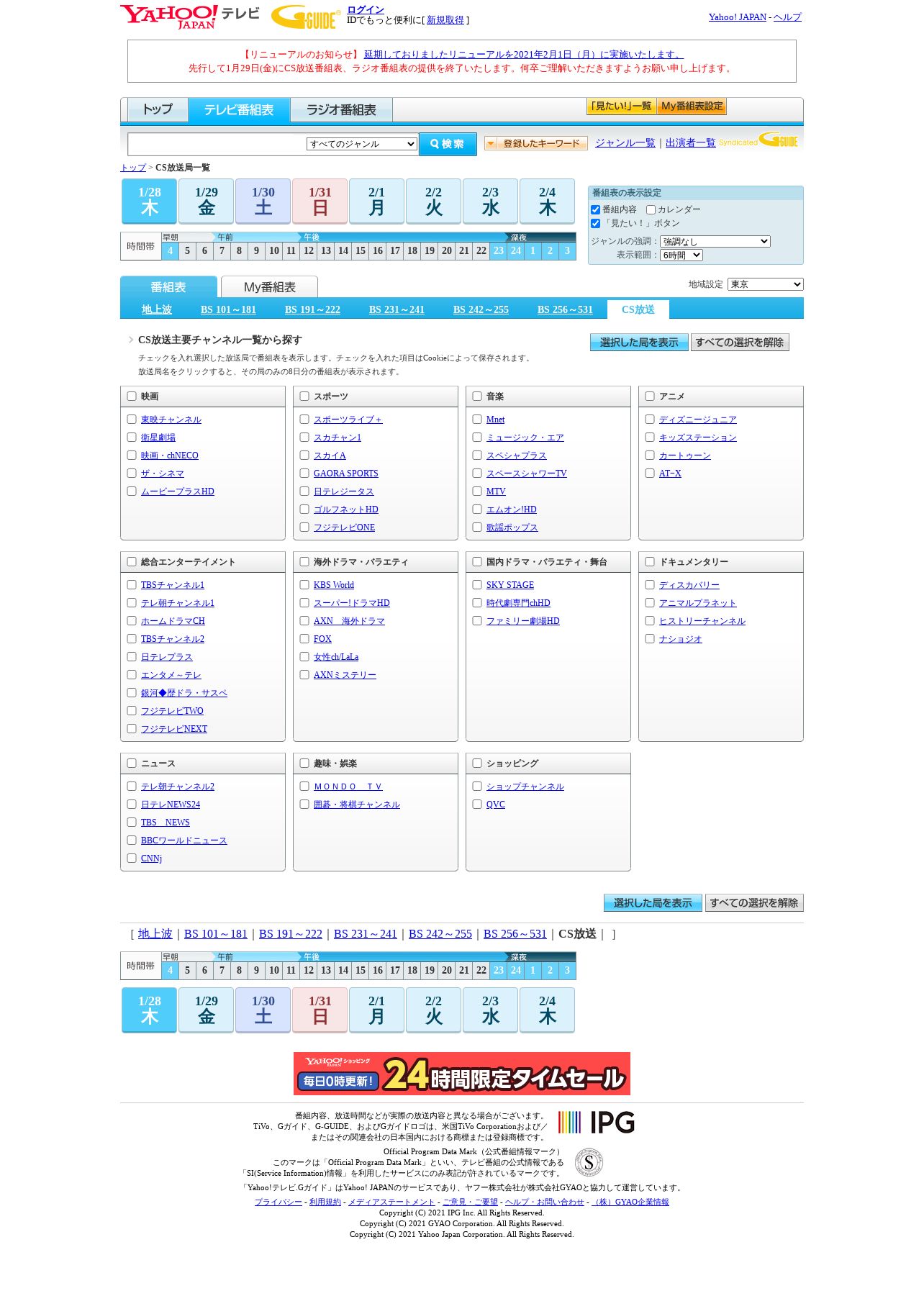The image size is (924, 1296).
Task: Open the 24時間限定タイムセール banner
Action: pos(462,1074)
